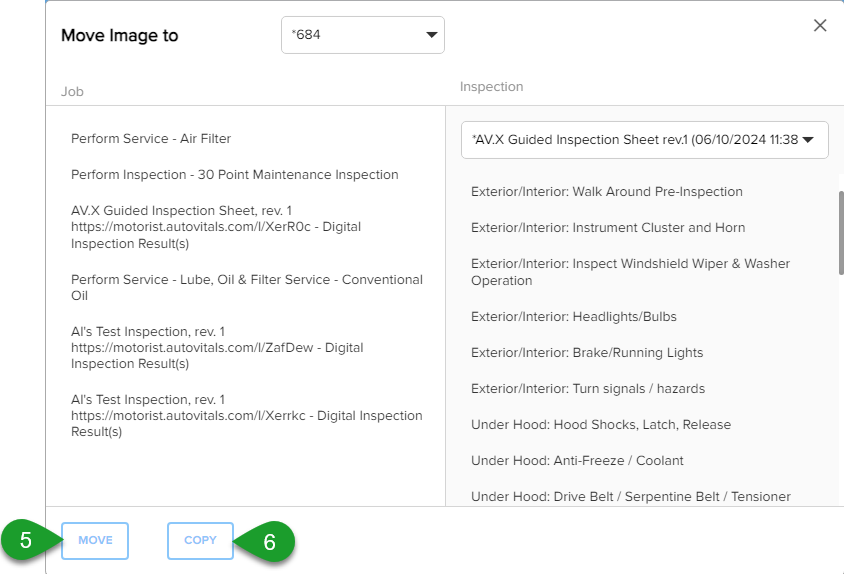This screenshot has height=574, width=844.
Task: Select Al's Test Inspection ZafDew job
Action: tap(217, 347)
